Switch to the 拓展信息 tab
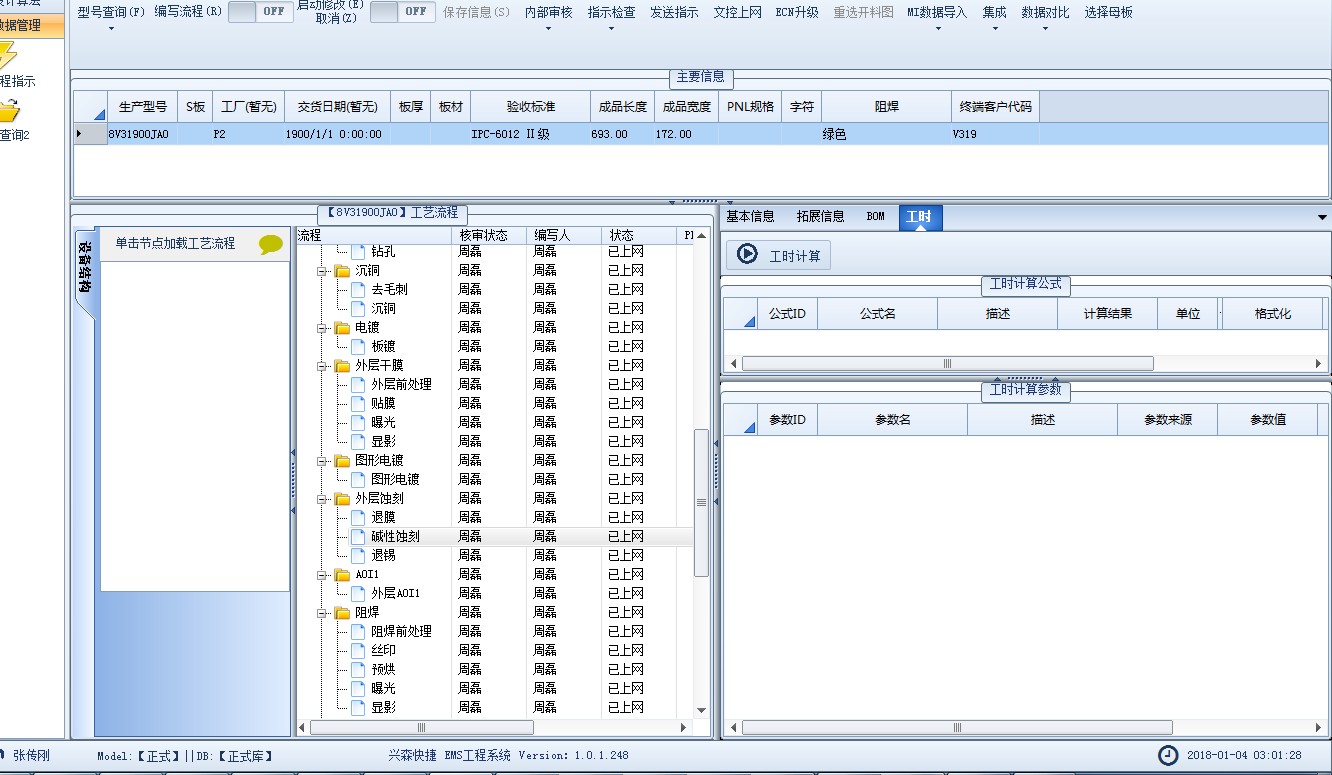This screenshot has height=775, width=1332. (x=820, y=216)
